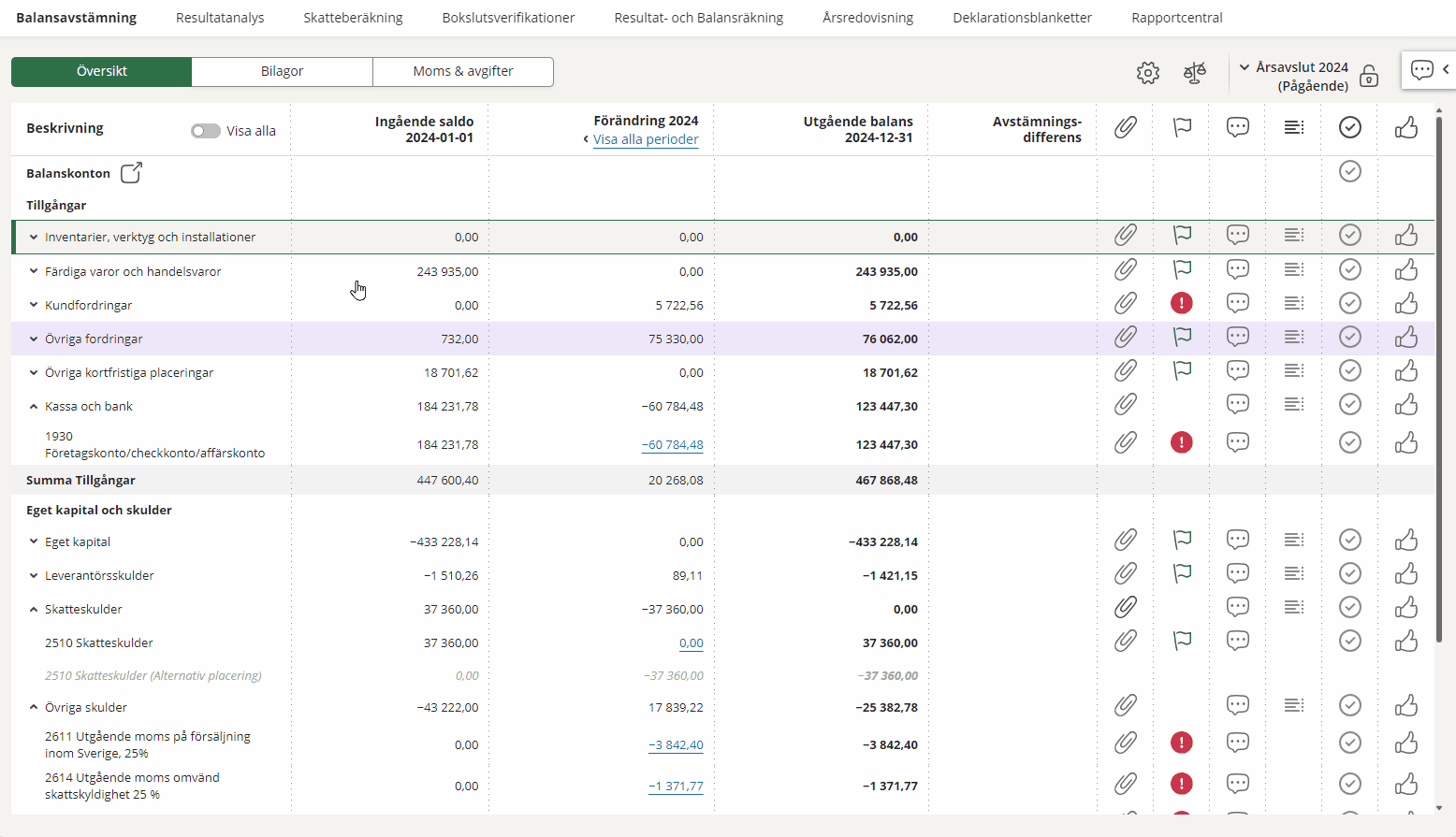Open comment bubble for Eget kapital row
Image resolution: width=1456 pixels, height=837 pixels.
tap(1238, 540)
